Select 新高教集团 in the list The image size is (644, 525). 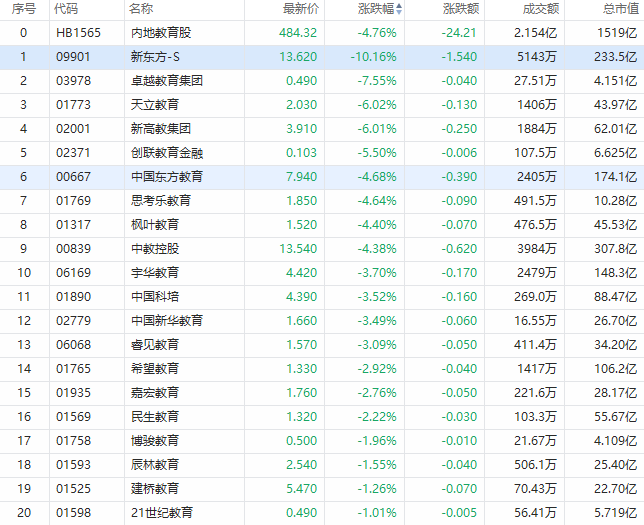[161, 129]
